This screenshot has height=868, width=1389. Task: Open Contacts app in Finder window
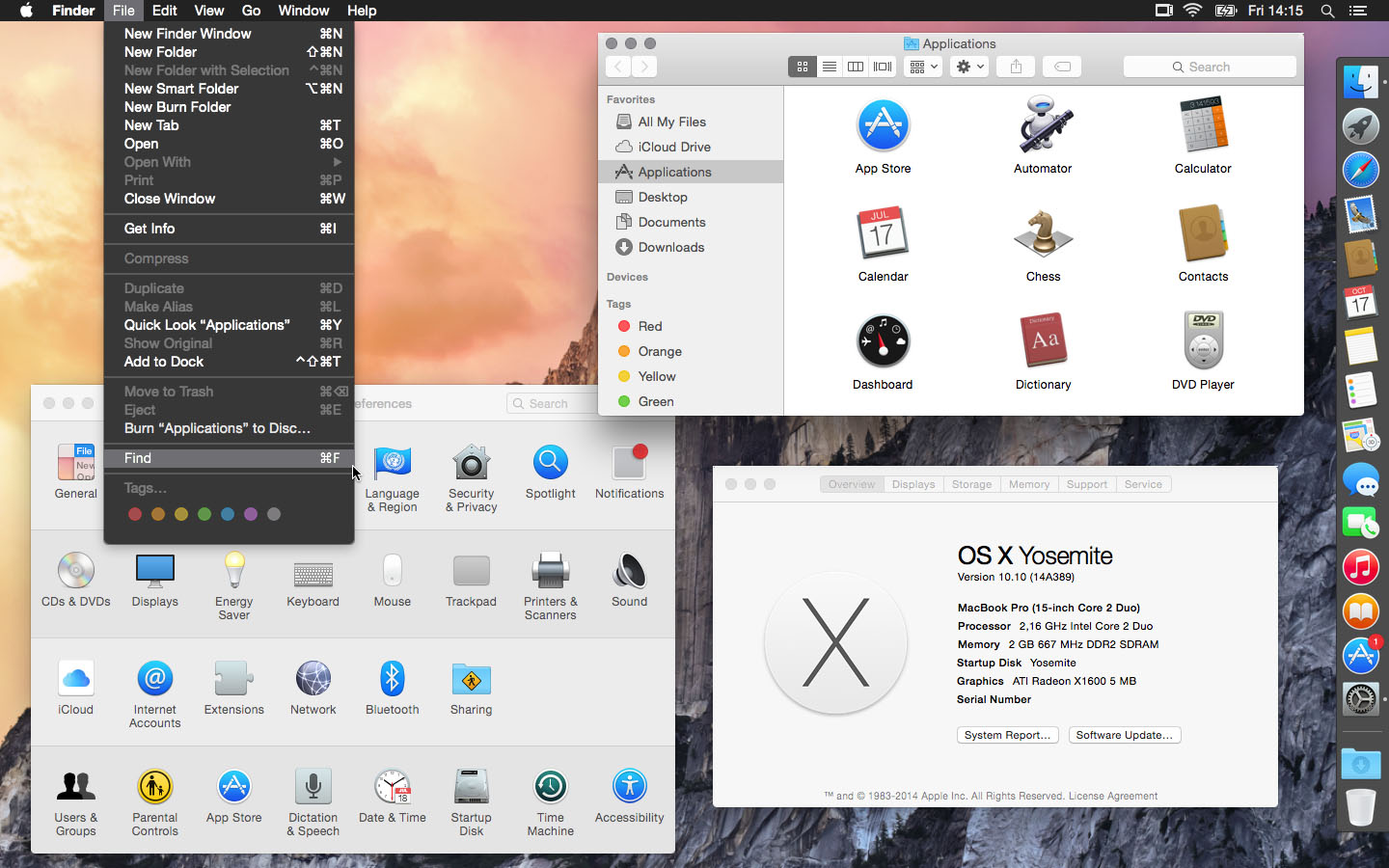[1203, 233]
